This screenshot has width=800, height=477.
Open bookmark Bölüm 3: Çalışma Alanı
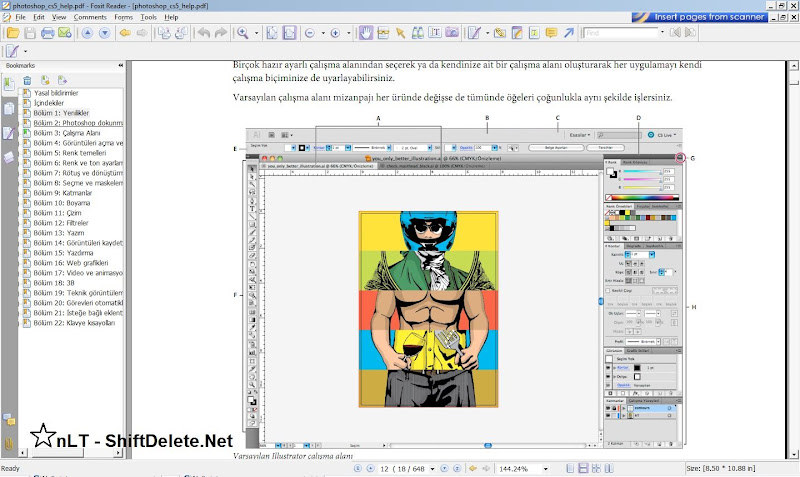tap(66, 133)
